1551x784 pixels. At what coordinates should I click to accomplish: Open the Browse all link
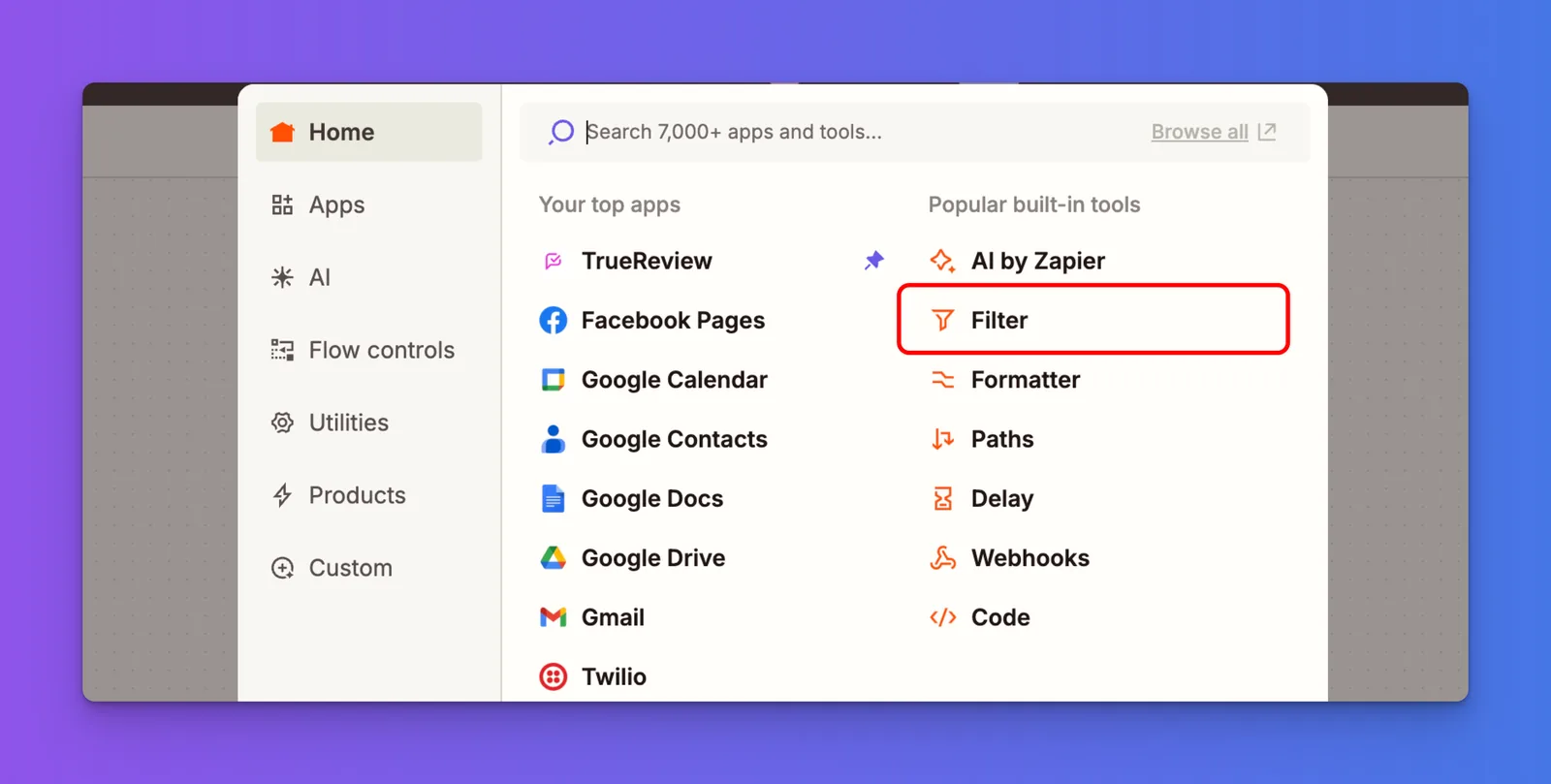coord(1199,132)
